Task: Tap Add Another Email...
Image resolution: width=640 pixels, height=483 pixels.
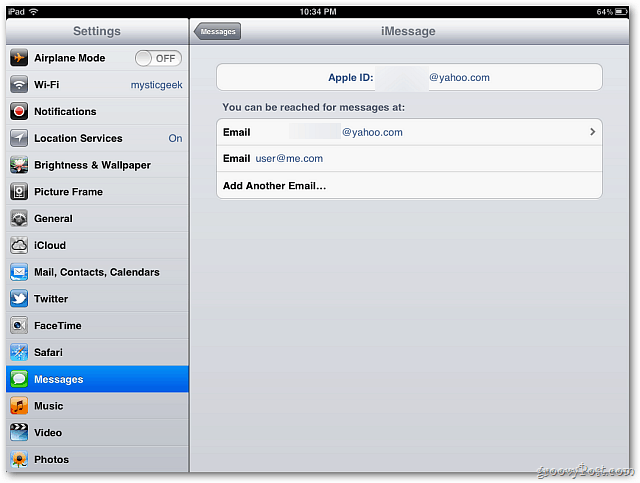Action: point(409,185)
